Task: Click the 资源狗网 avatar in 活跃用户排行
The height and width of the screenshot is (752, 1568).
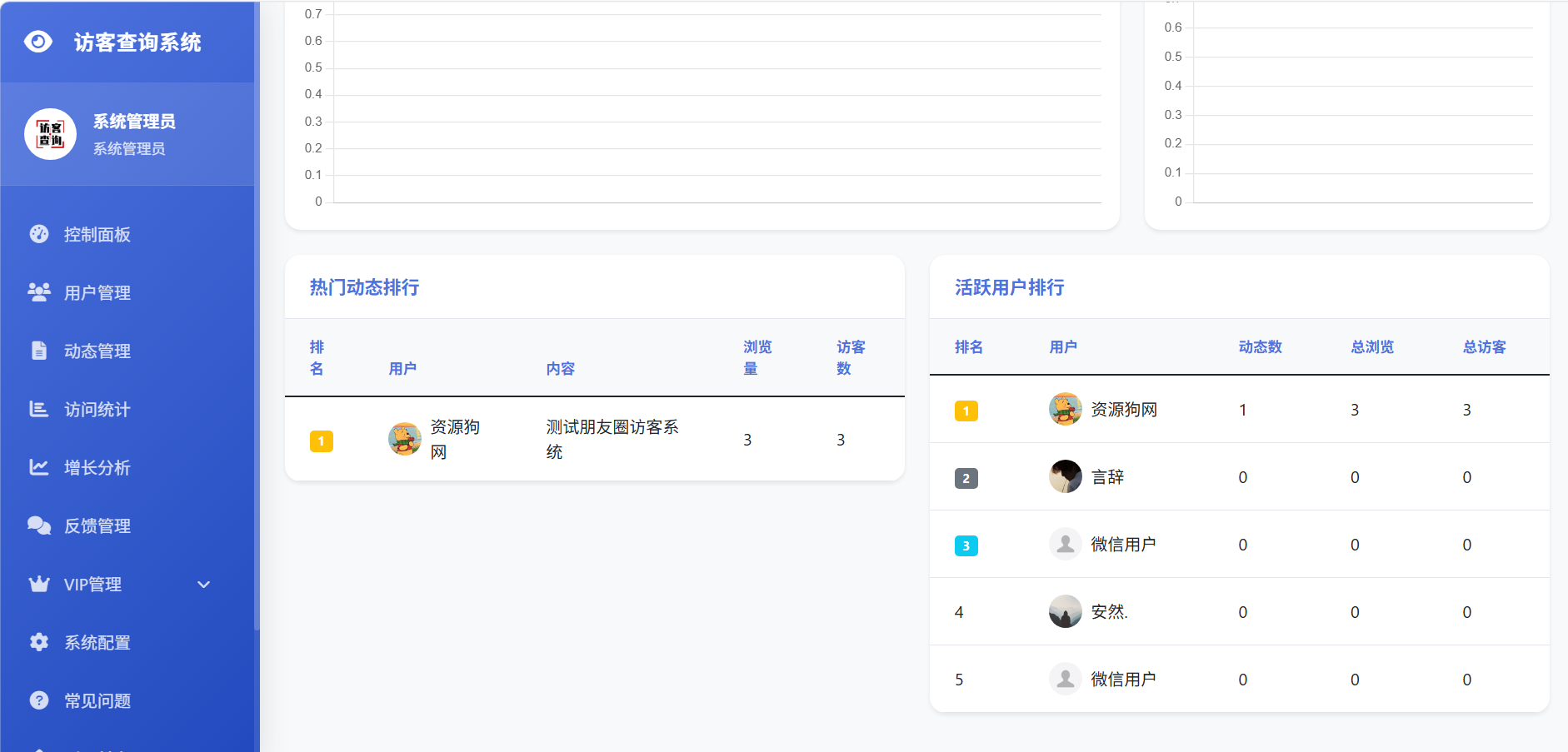Action: [x=1066, y=409]
